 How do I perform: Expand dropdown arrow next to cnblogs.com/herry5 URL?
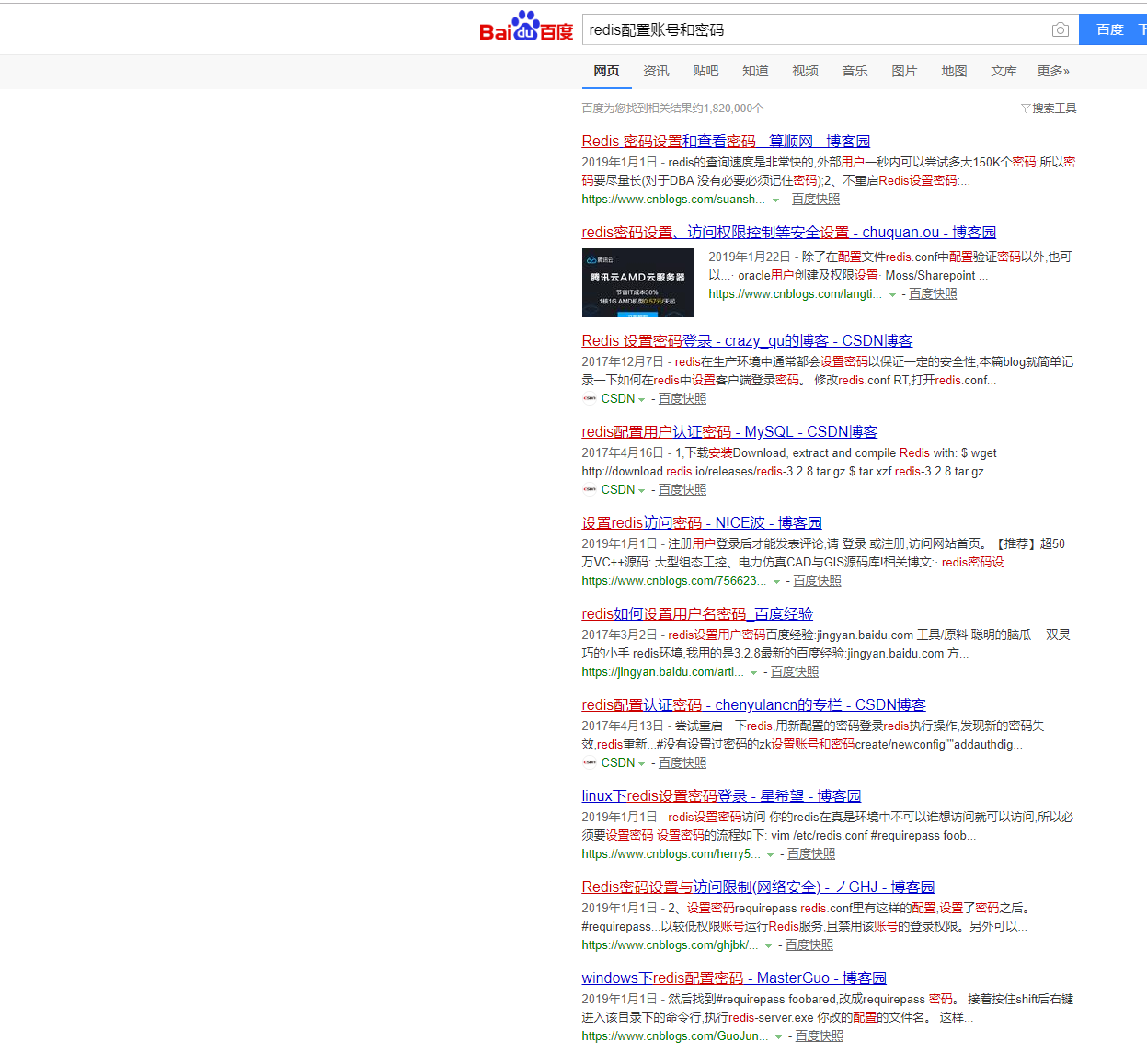[x=771, y=854]
